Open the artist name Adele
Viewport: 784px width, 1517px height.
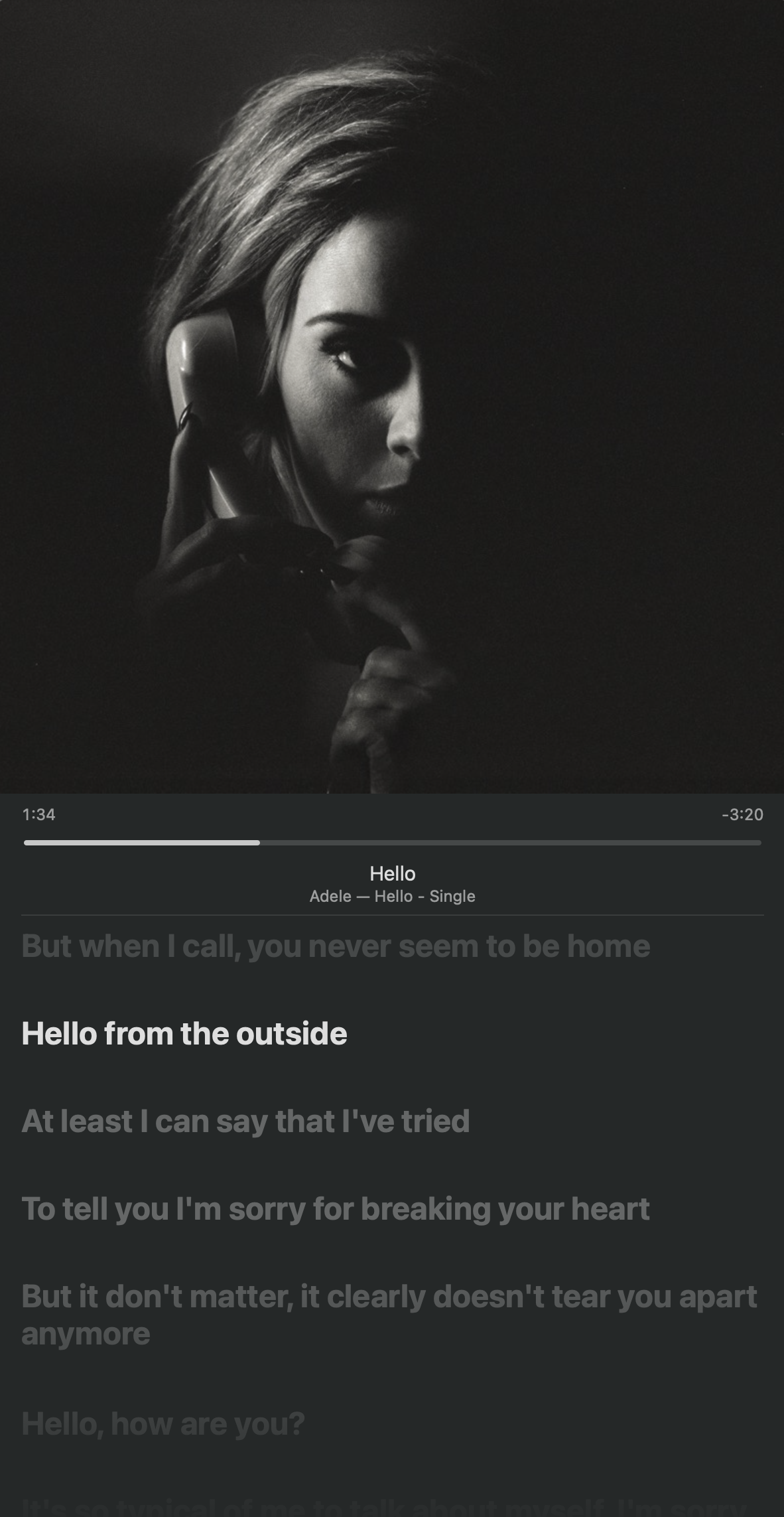330,897
